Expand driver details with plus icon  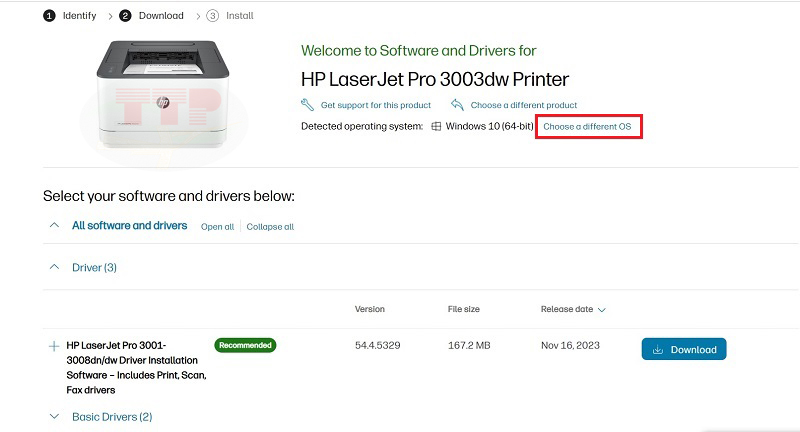coord(54,346)
